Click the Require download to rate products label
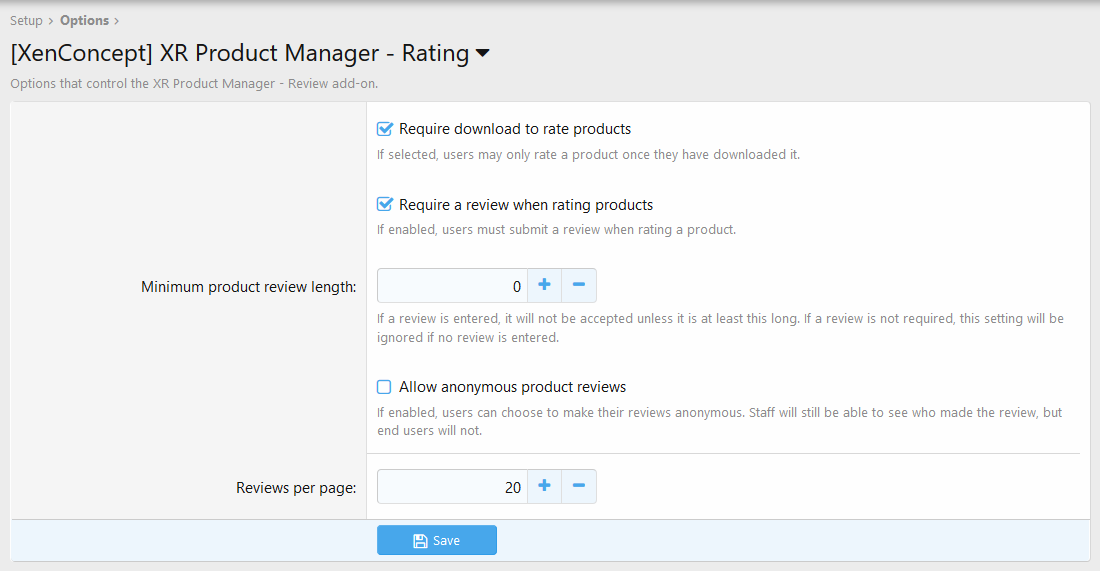This screenshot has height=571, width=1100. click(x=515, y=129)
